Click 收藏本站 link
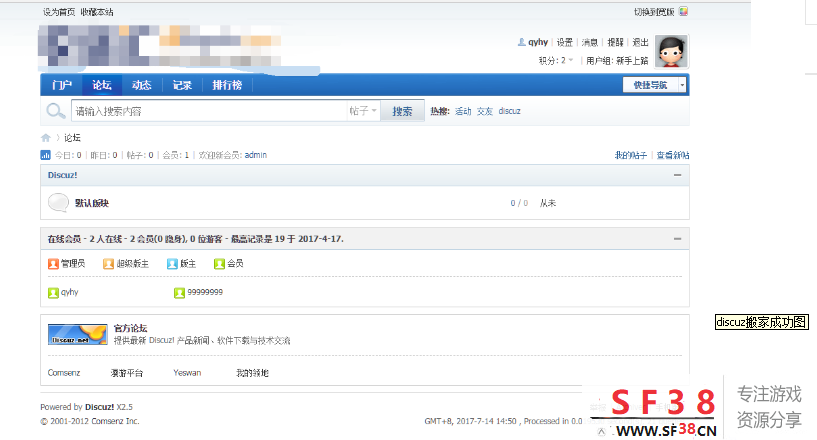Viewport: 817px width, 440px height. 97,12
